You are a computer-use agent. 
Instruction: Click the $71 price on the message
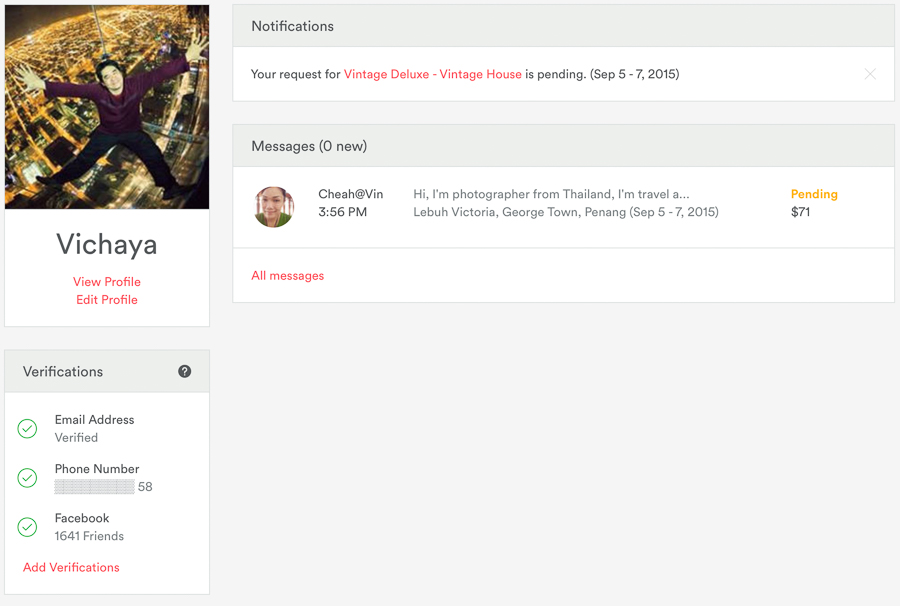(800, 212)
